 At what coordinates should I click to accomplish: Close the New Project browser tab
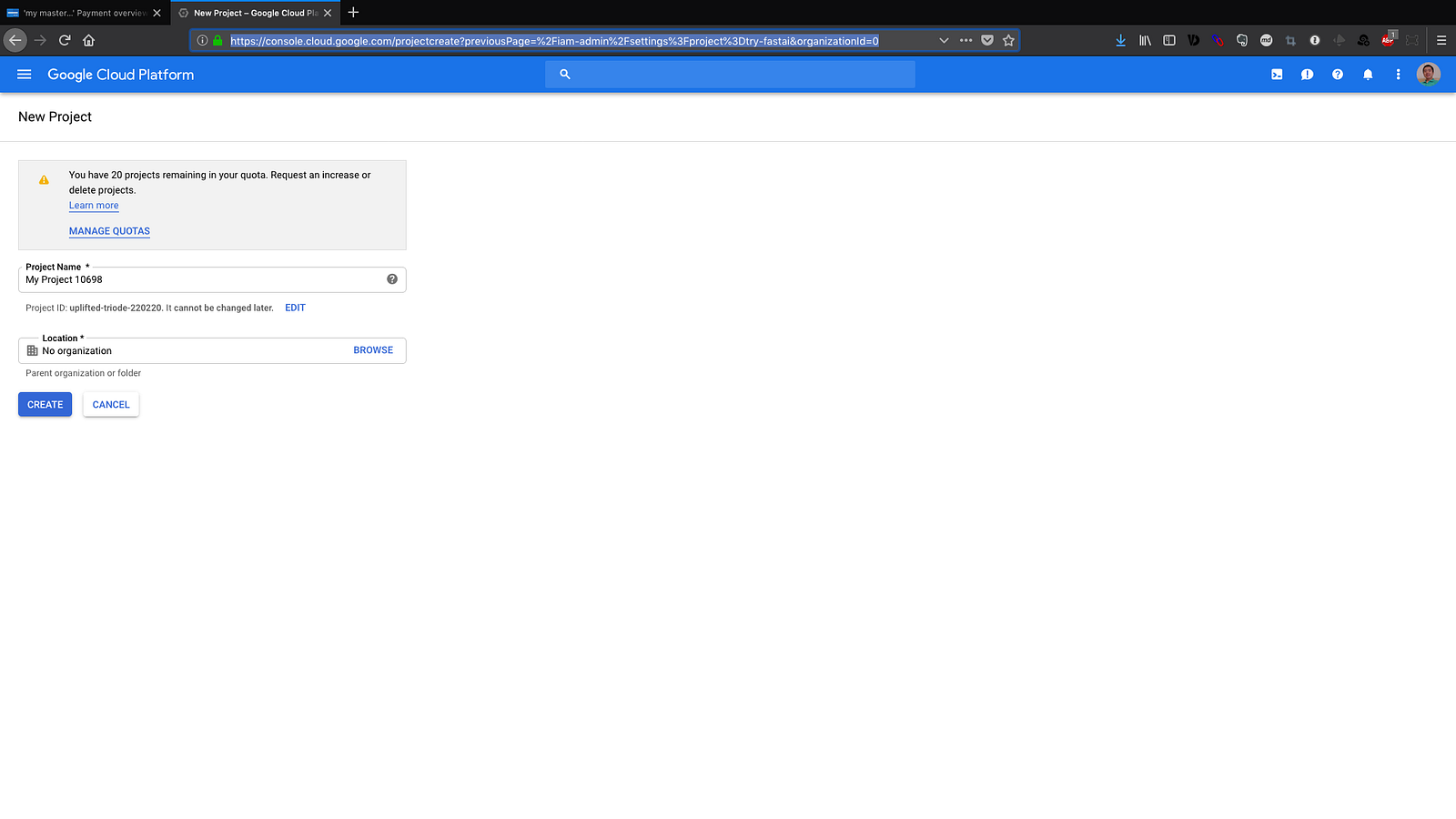(x=328, y=13)
